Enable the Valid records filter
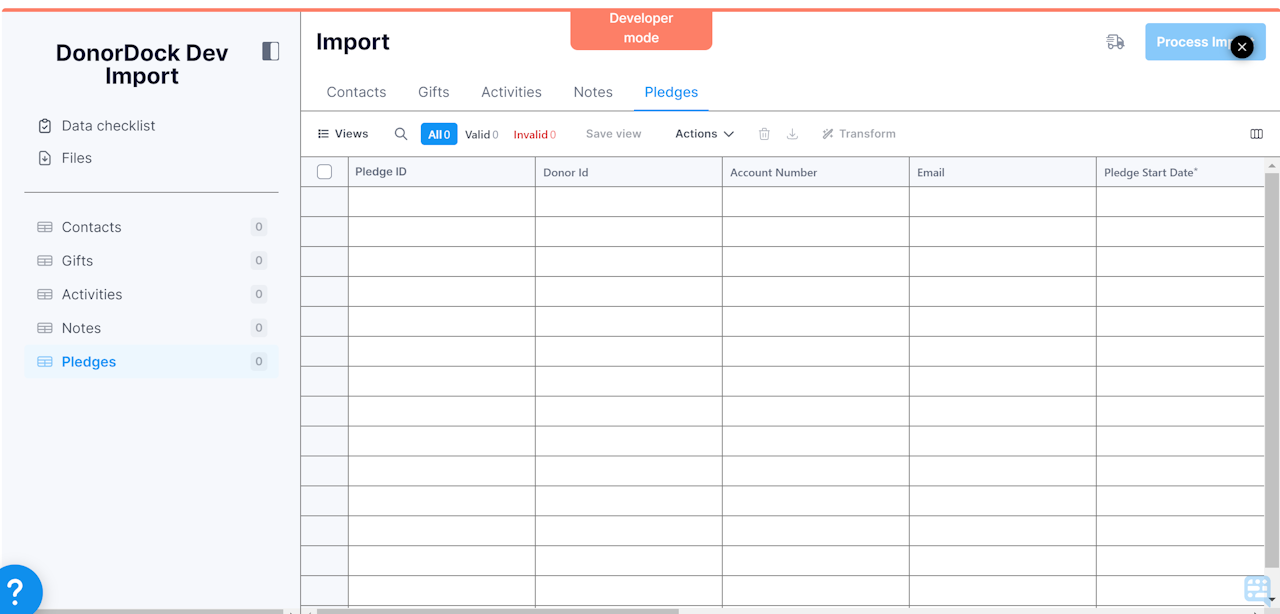Viewport: 1280px width, 614px height. (x=481, y=133)
